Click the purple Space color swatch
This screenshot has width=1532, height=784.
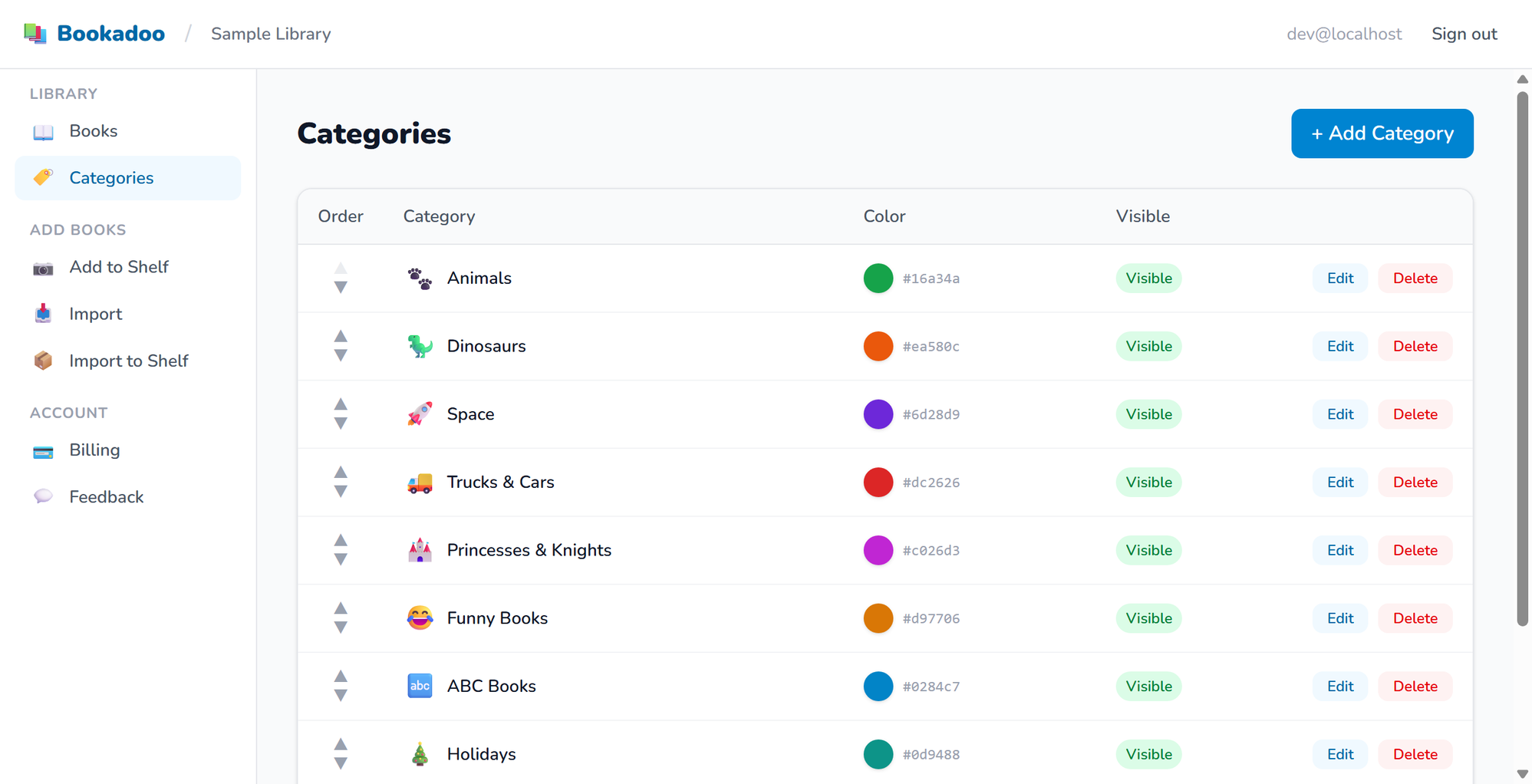pyautogui.click(x=878, y=414)
